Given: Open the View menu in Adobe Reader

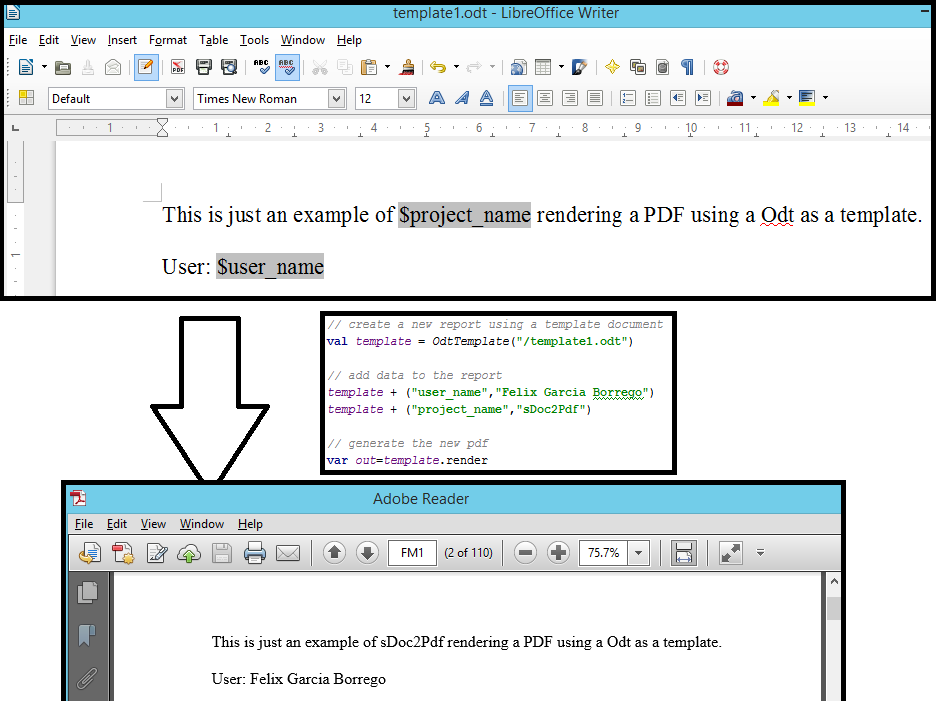Looking at the screenshot, I should [153, 524].
